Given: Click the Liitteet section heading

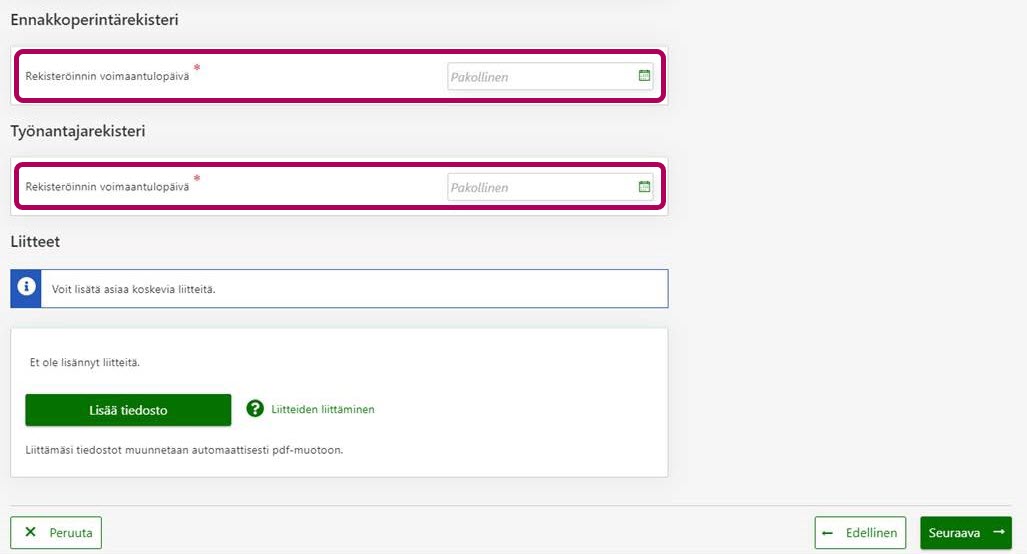Looking at the screenshot, I should (x=35, y=241).
